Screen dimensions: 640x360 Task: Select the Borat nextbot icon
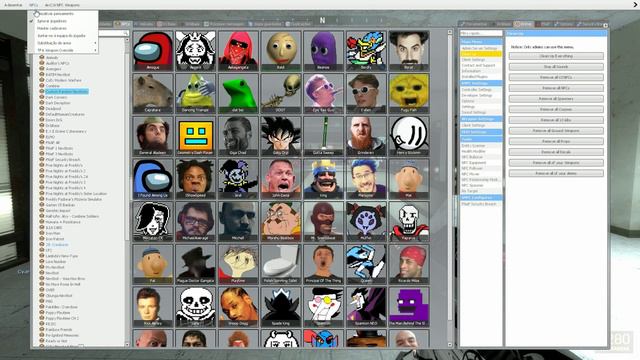[409, 51]
